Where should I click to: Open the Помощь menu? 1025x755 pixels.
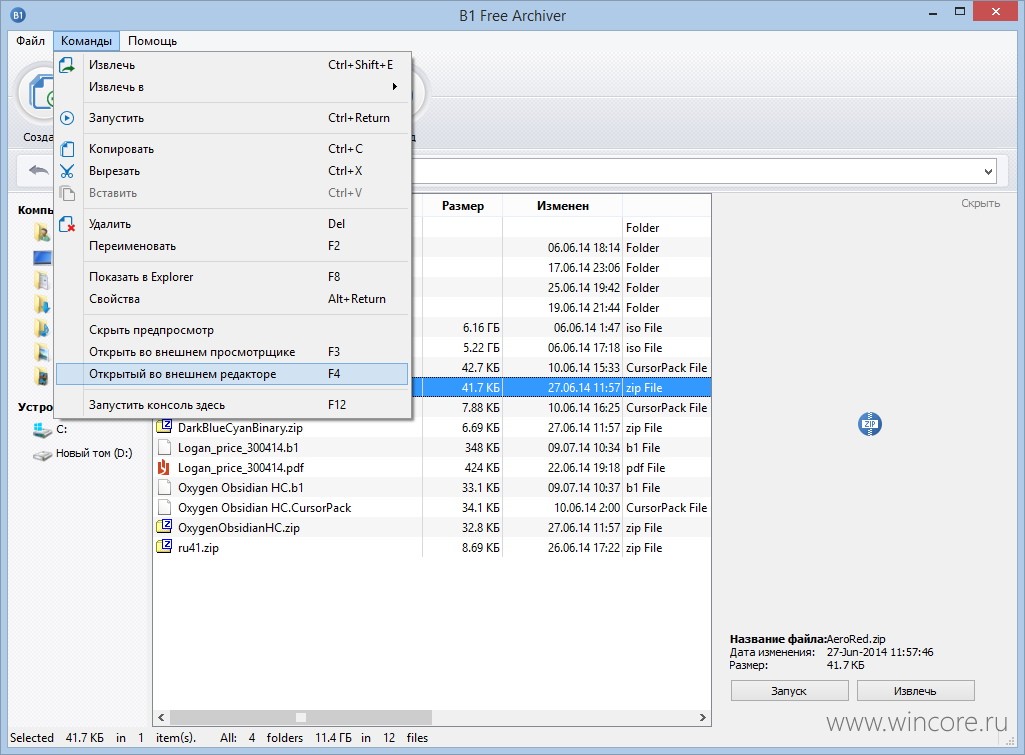(x=152, y=41)
